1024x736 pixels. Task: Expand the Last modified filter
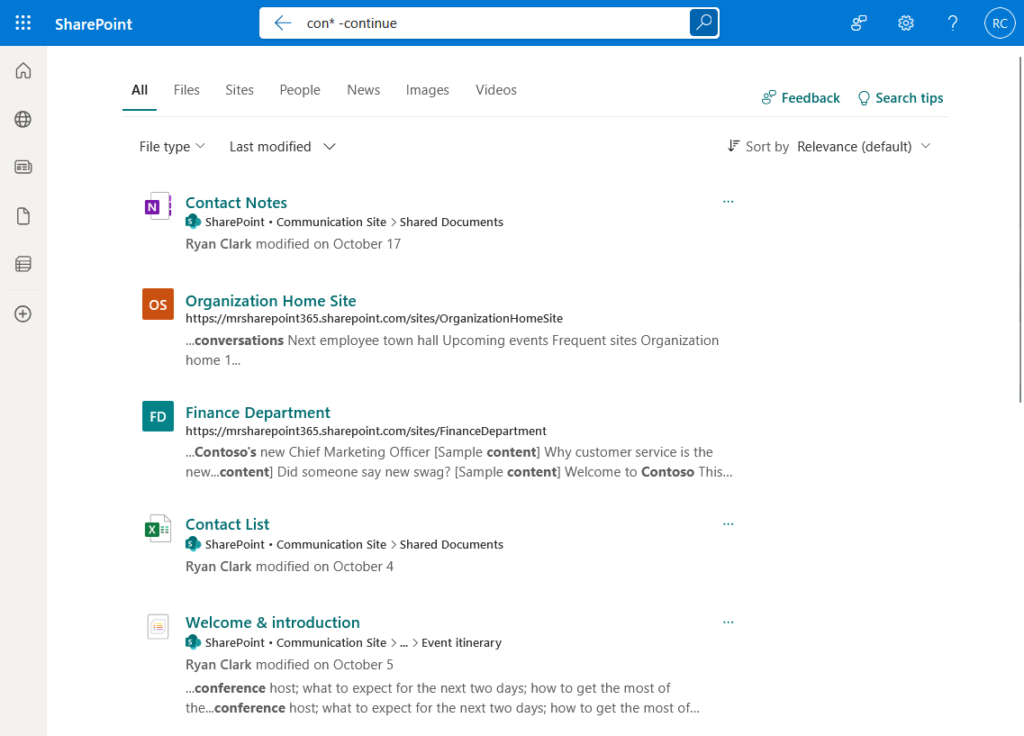point(282,146)
